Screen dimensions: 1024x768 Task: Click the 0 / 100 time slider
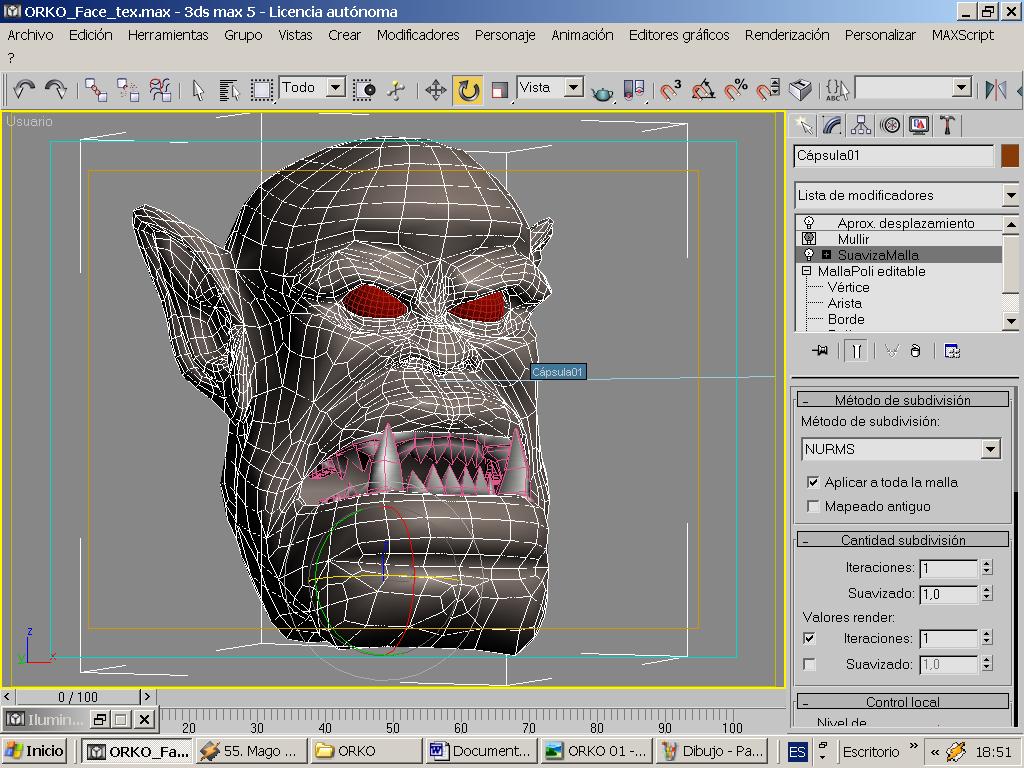78,697
